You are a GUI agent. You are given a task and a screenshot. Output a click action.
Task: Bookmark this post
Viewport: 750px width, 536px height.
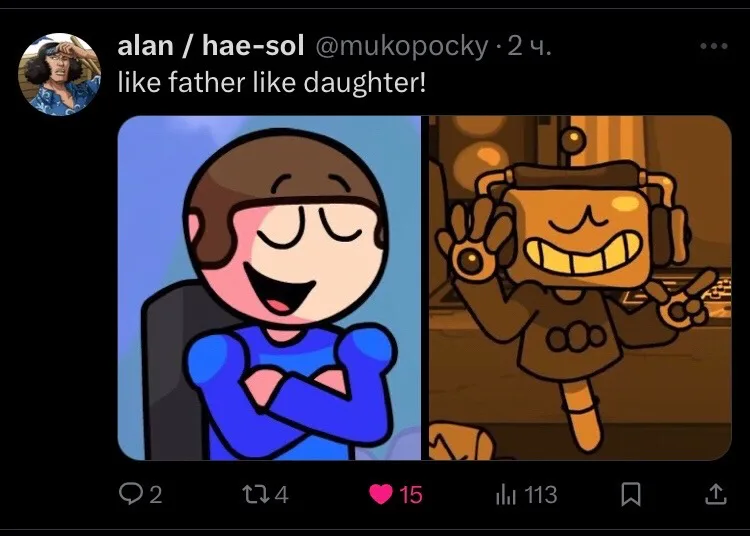[630, 494]
